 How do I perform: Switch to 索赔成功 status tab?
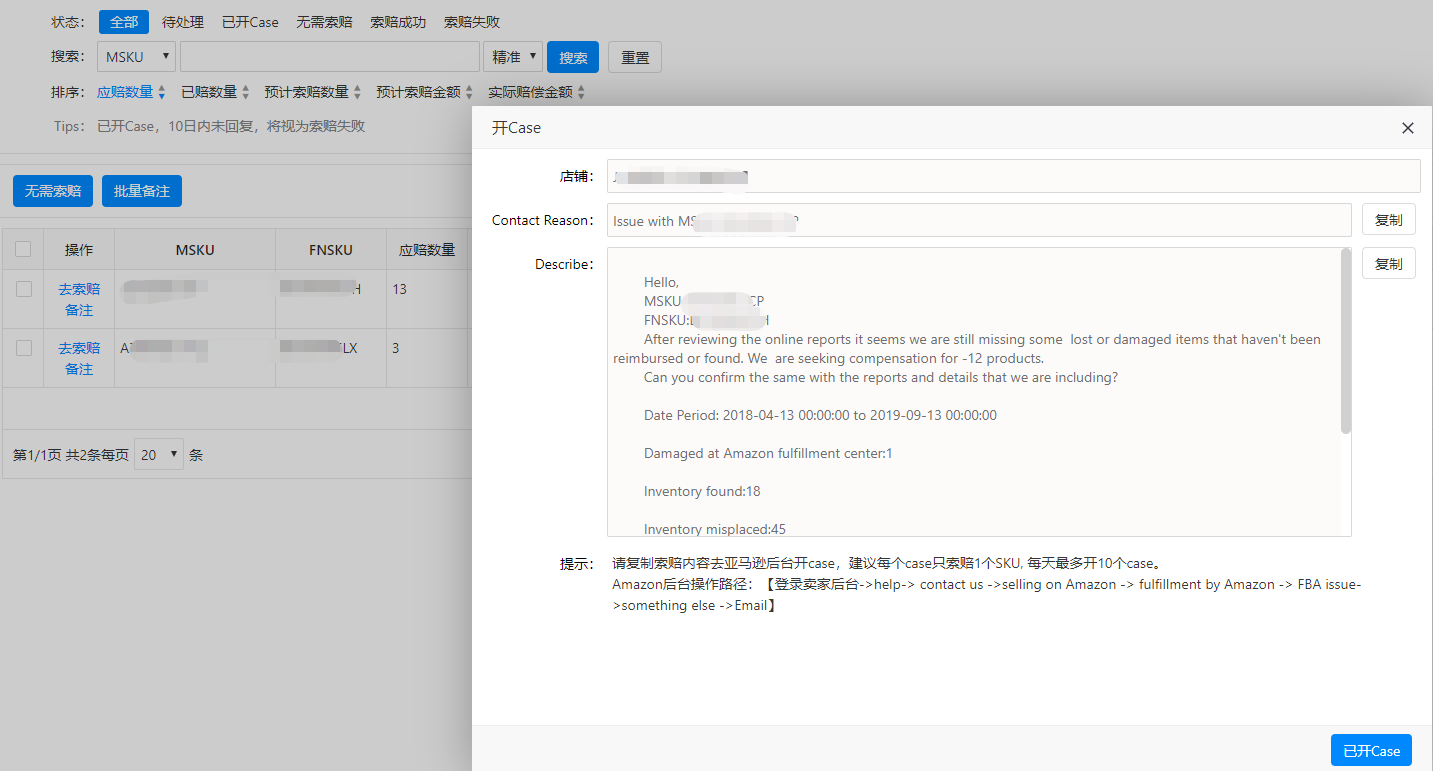pos(397,22)
